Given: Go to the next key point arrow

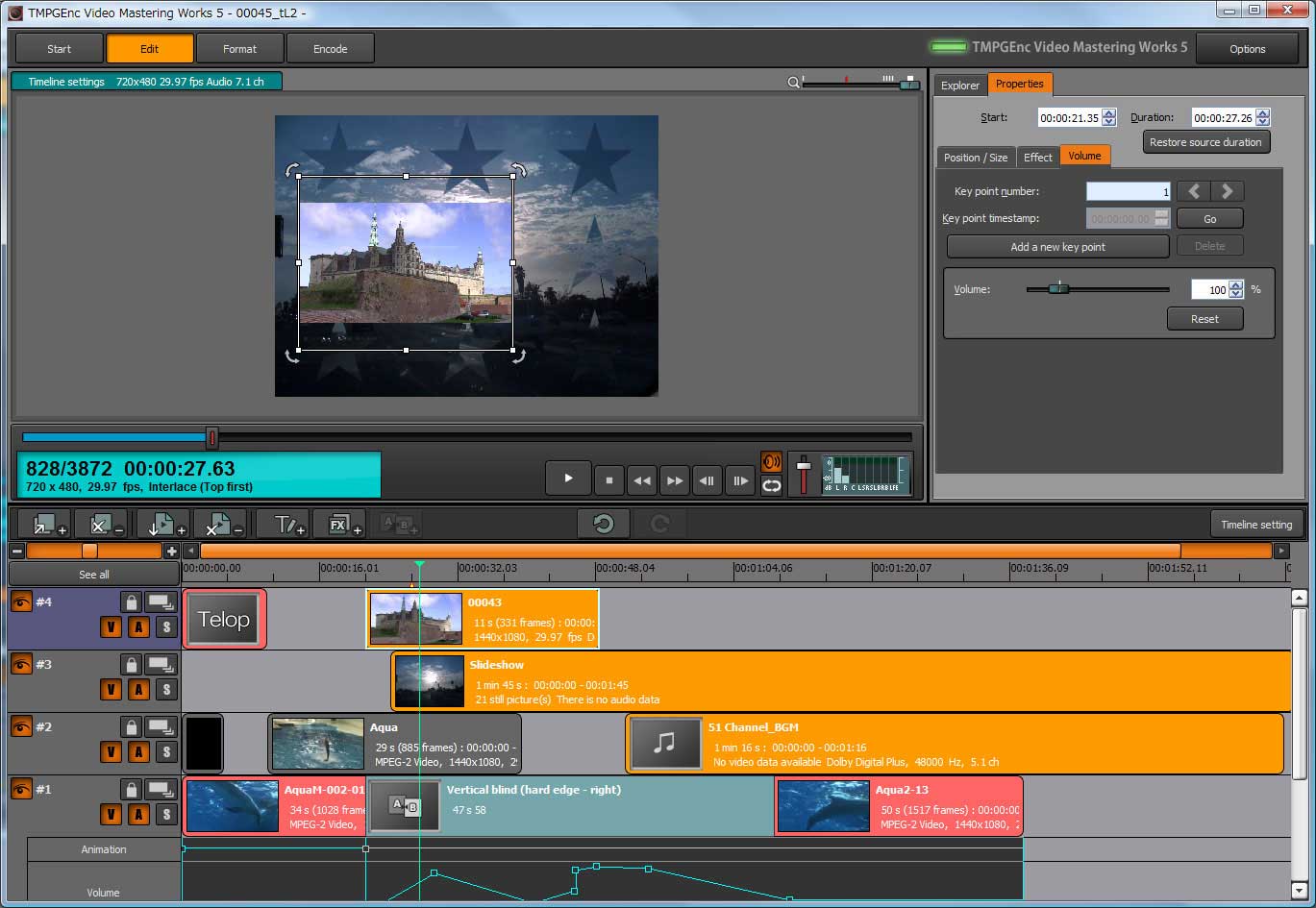Looking at the screenshot, I should [1227, 191].
